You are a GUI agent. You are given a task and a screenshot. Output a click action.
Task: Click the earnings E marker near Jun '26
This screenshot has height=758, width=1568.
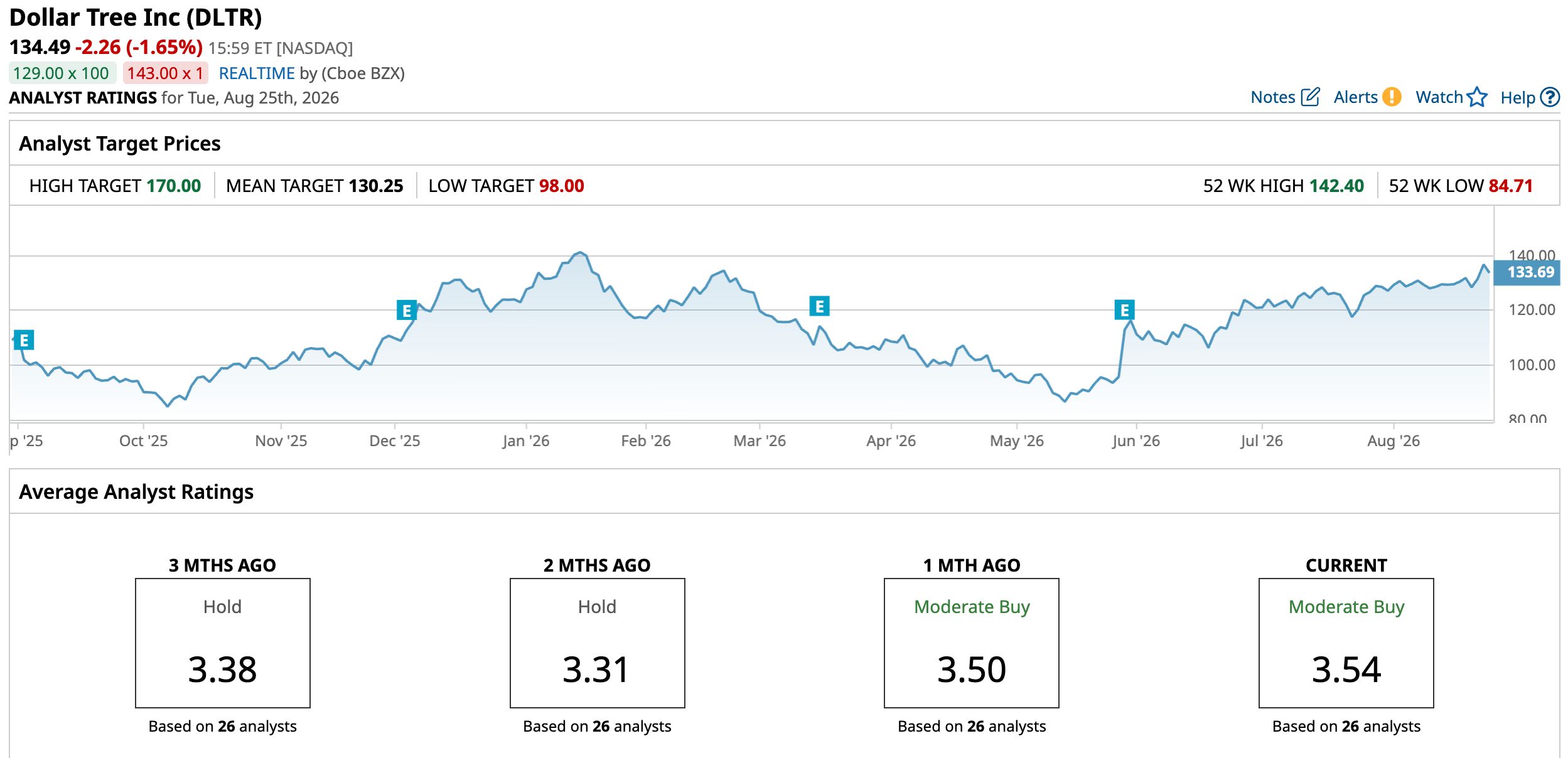coord(1124,310)
